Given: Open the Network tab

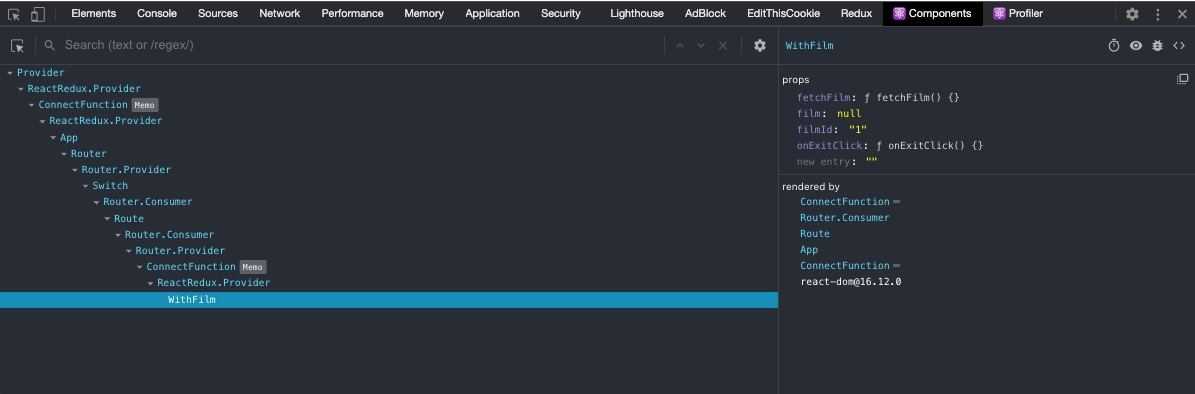Looking at the screenshot, I should [x=280, y=14].
